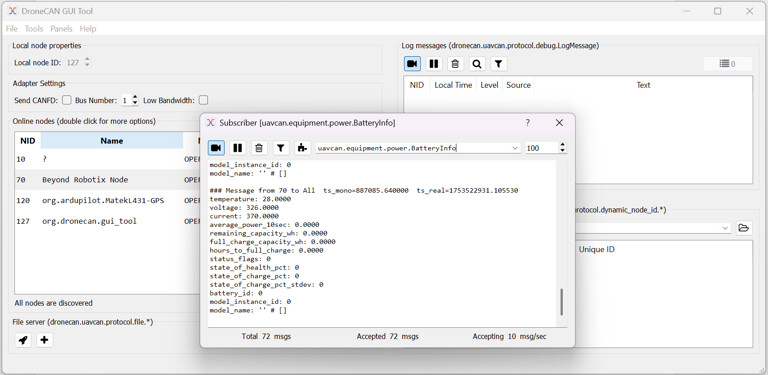Sort online nodes by Name header
The image size is (768, 375).
click(112, 141)
